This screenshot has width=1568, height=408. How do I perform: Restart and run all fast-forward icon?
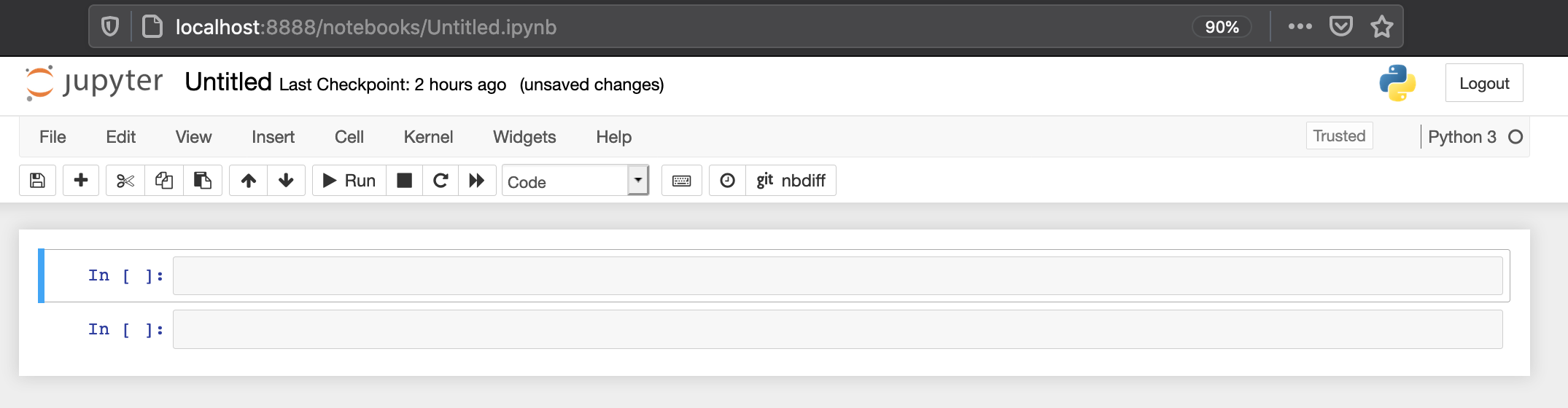477,181
